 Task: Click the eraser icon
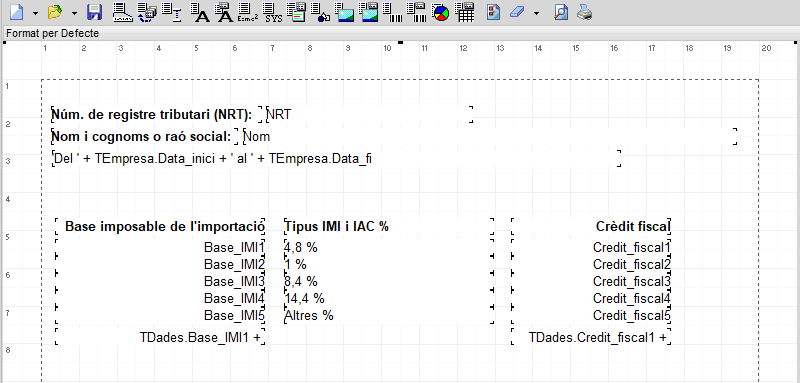click(x=517, y=12)
